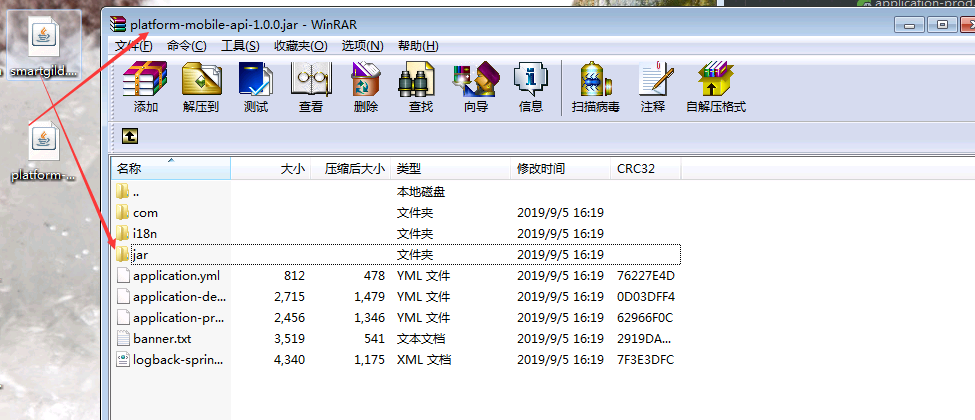Image resolution: width=975 pixels, height=420 pixels.
Task: Click the com folder's date 2019/9/5 16:19
Action: [560, 213]
